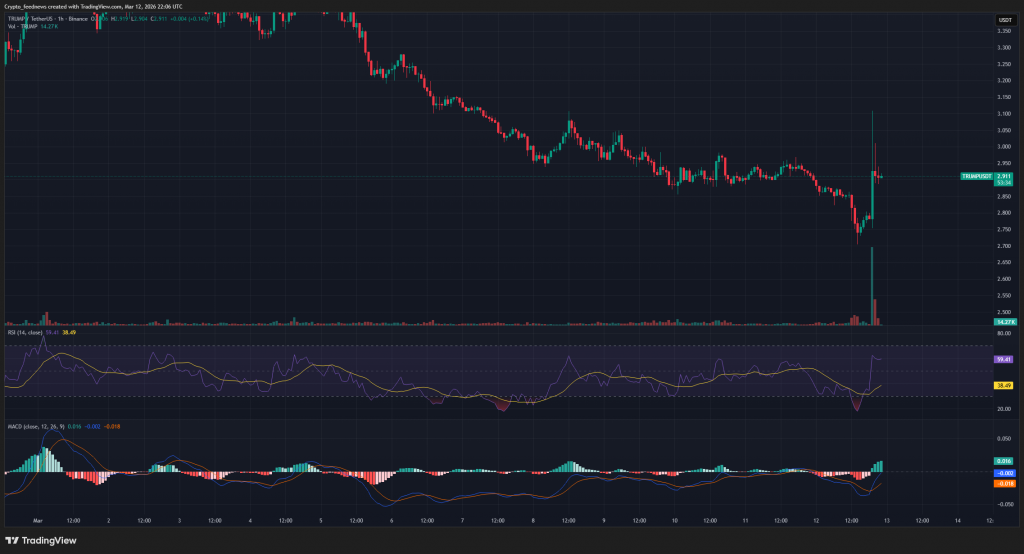Click date '11' on the time axis
Screen dimensions: 1024x554
coord(745,521)
